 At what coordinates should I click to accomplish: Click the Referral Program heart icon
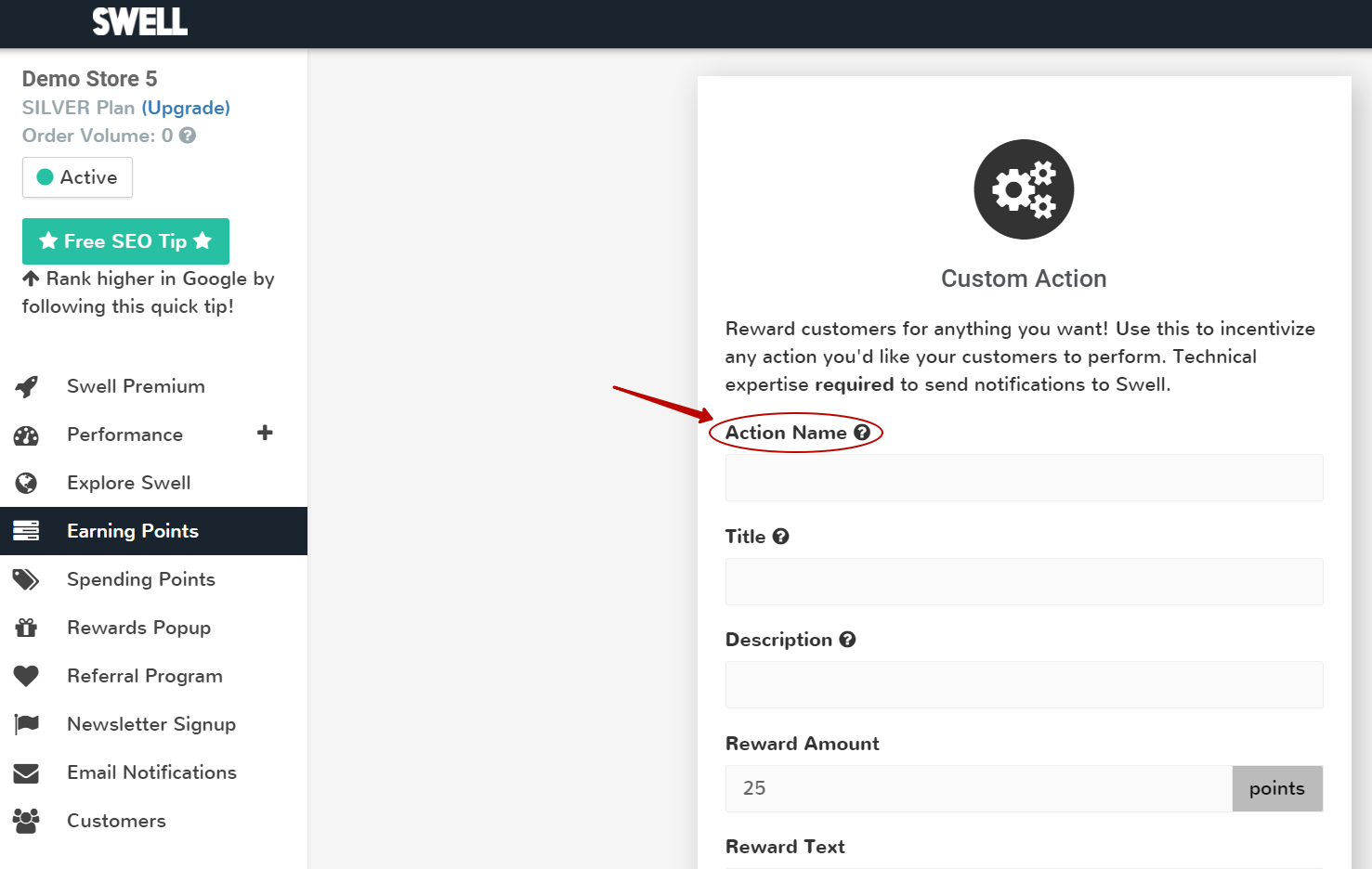pyautogui.click(x=26, y=676)
